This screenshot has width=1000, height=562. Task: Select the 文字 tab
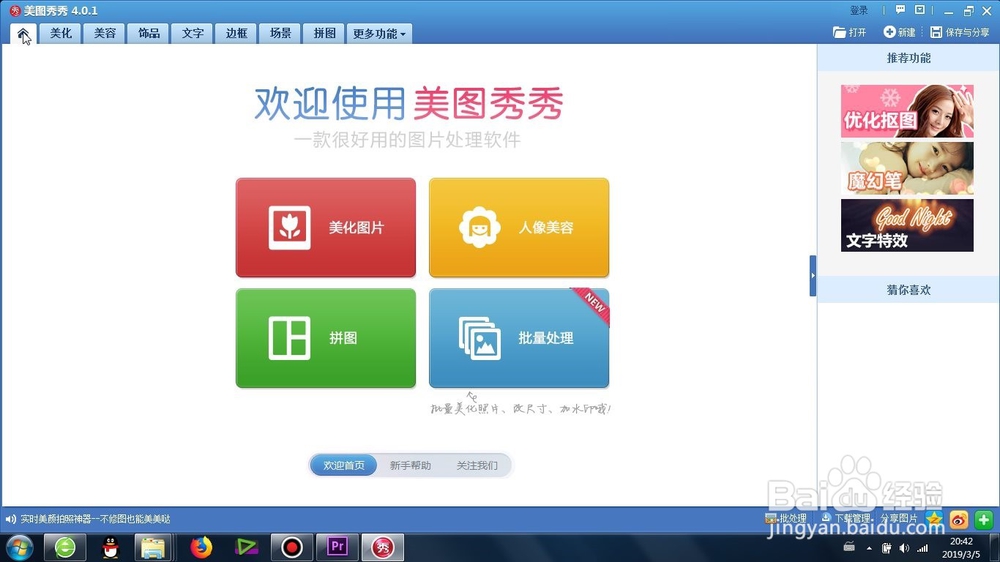[x=193, y=33]
